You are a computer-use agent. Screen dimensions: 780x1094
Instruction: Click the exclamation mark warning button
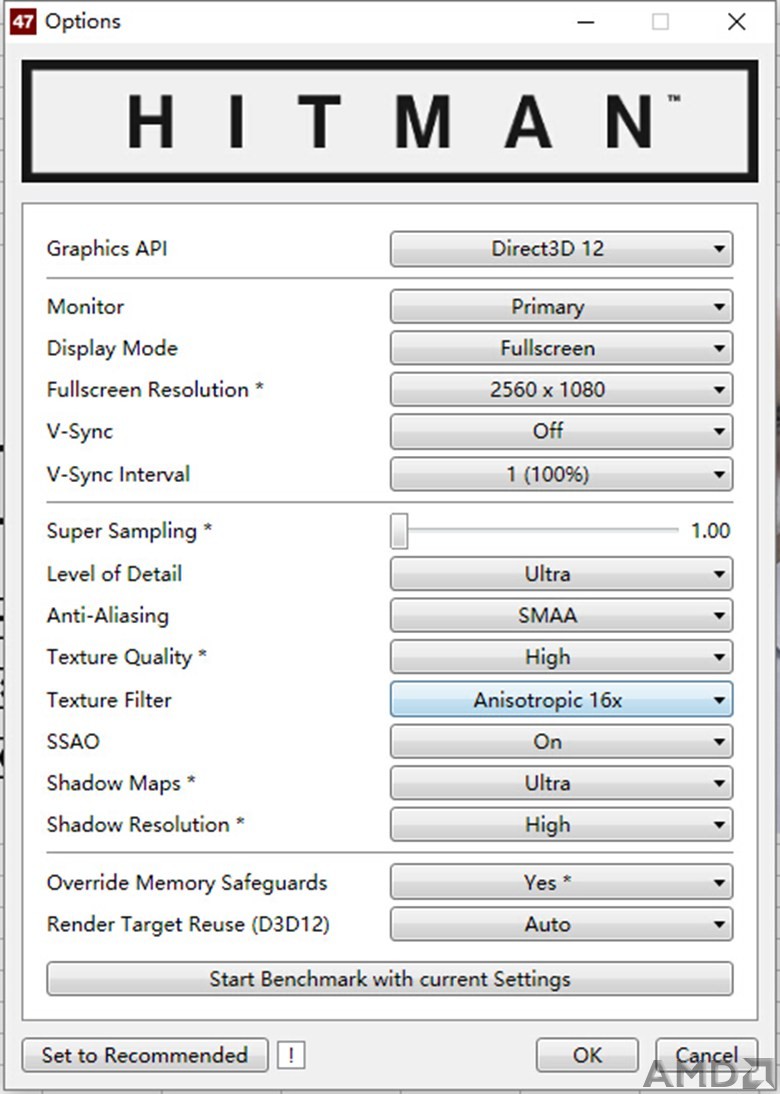coord(291,1055)
